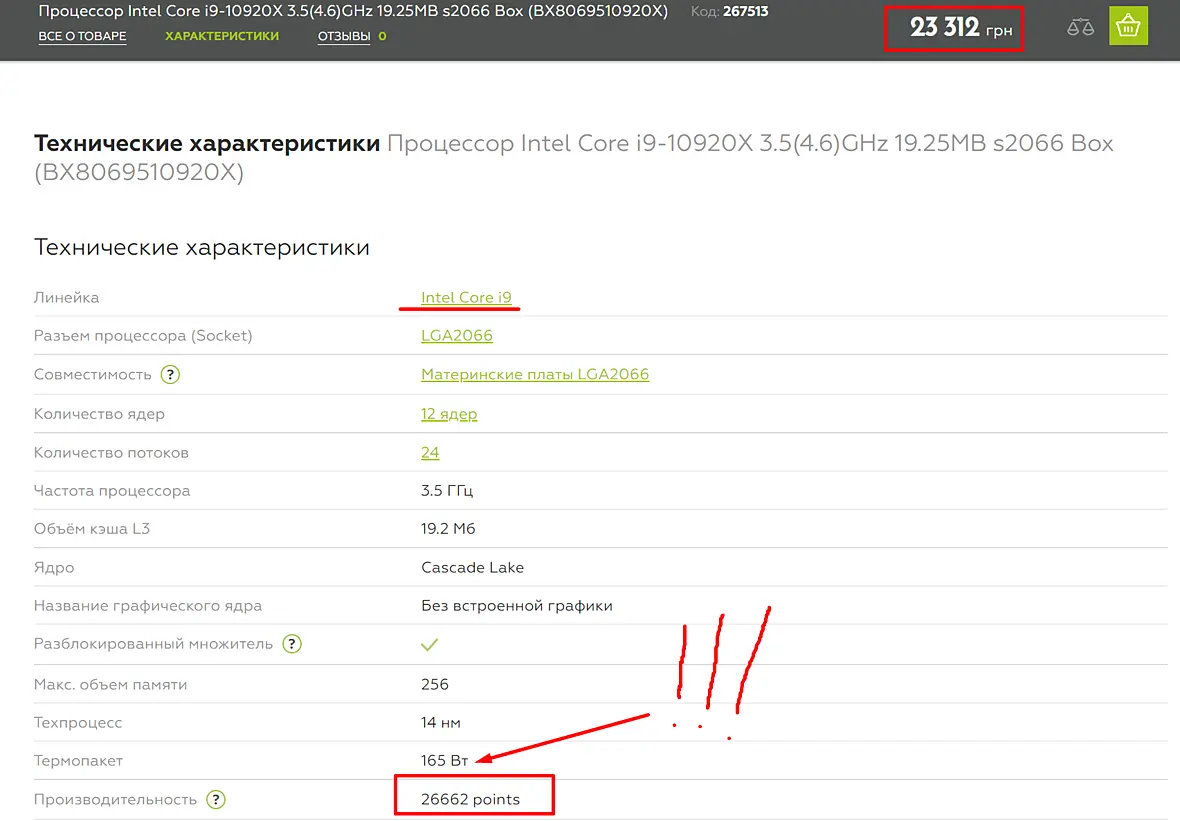Open Материнские платы LGA2066 link
1180x821 pixels.
(x=535, y=374)
